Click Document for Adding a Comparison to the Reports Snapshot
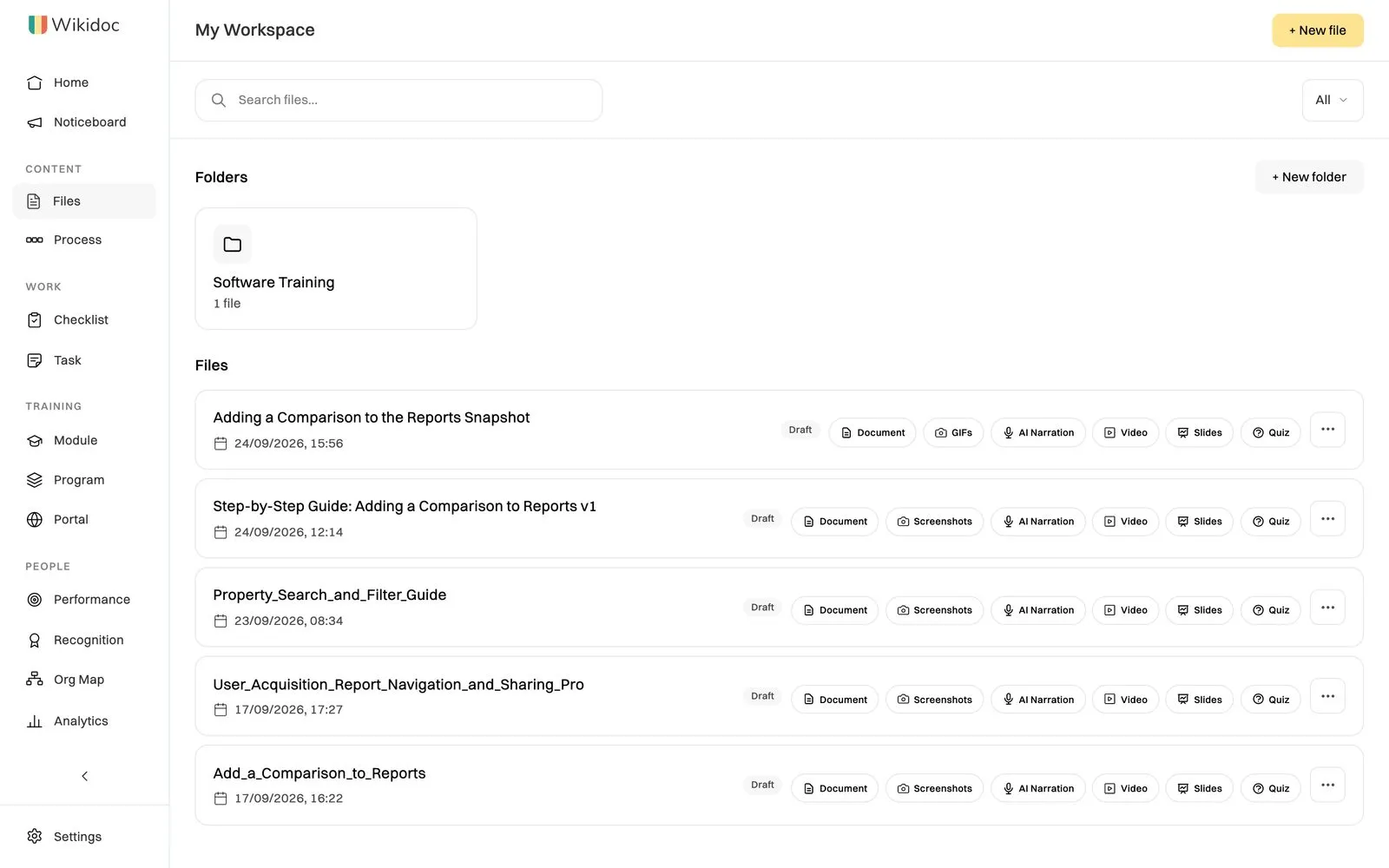Screen dimensions: 1389x868 (x=872, y=433)
